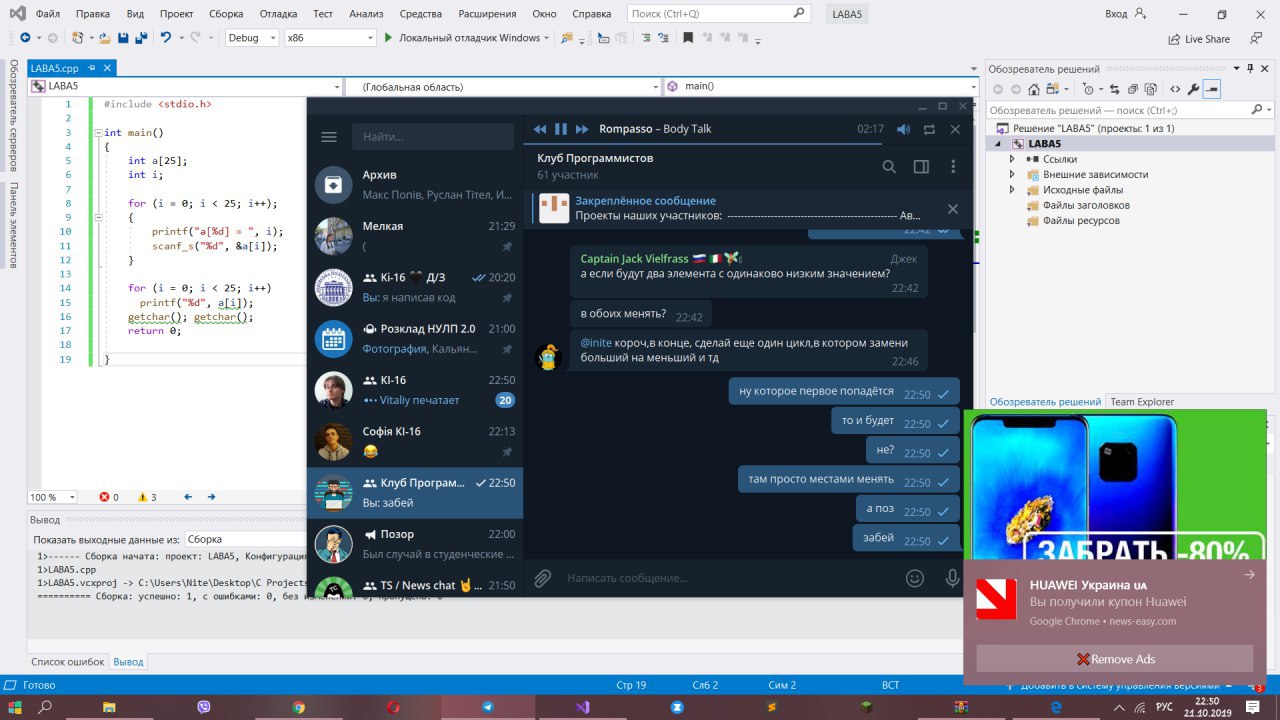1280x720 pixels.
Task: Record a voice message with microphone
Action: tap(953, 578)
